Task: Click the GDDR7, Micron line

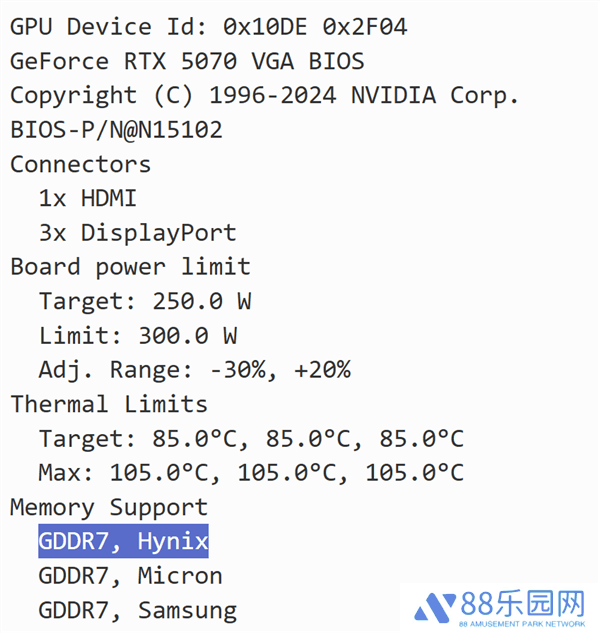Action: point(130,576)
